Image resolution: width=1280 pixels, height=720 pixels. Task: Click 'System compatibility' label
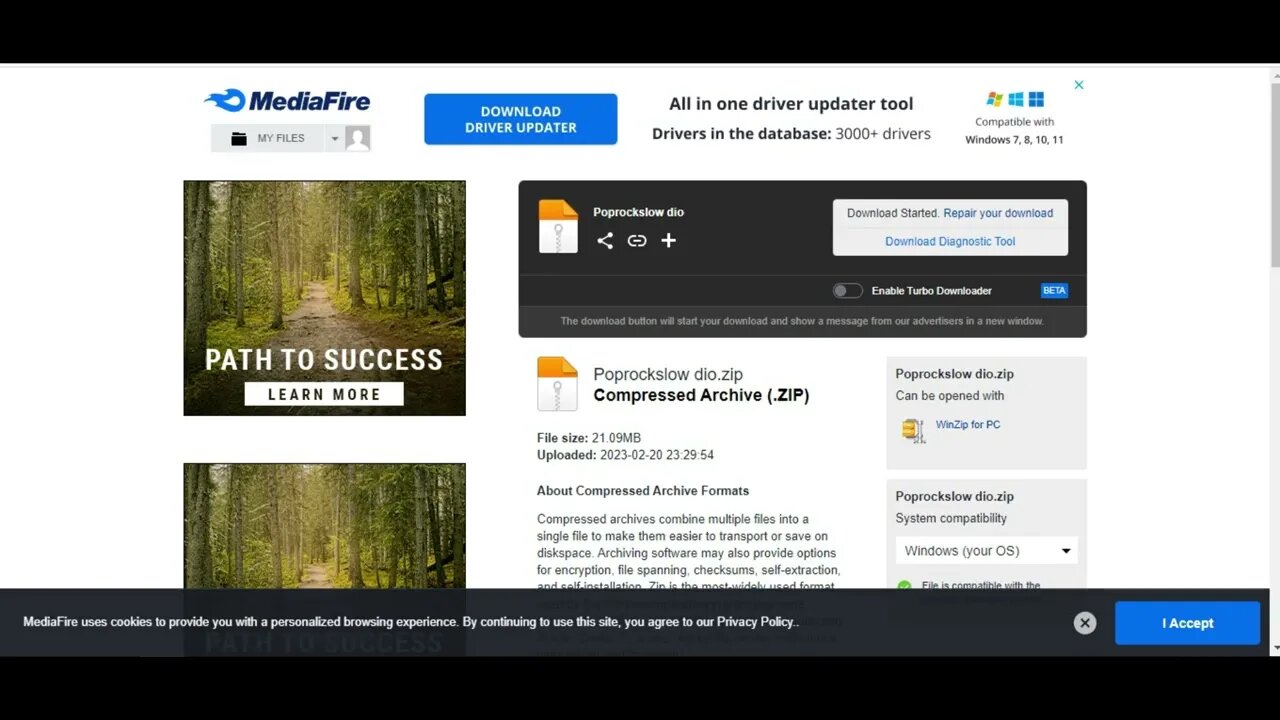coord(951,518)
